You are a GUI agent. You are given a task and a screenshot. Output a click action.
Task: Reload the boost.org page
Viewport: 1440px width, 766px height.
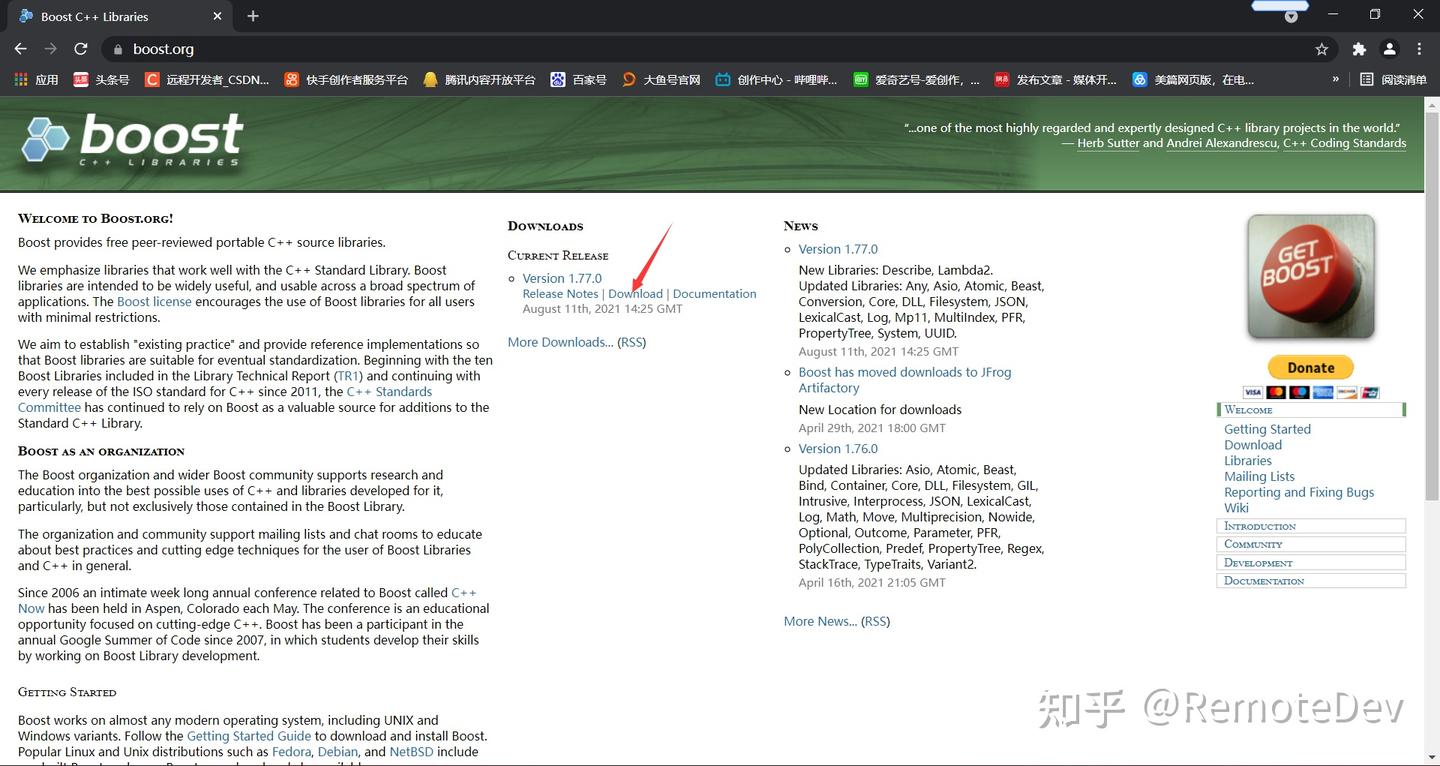click(82, 48)
